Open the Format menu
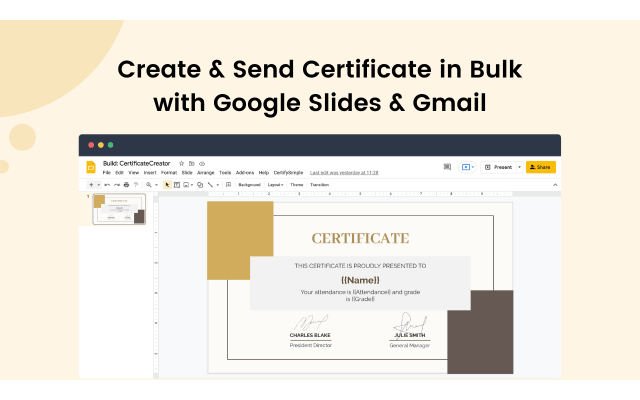The image size is (640, 400). coord(169,173)
